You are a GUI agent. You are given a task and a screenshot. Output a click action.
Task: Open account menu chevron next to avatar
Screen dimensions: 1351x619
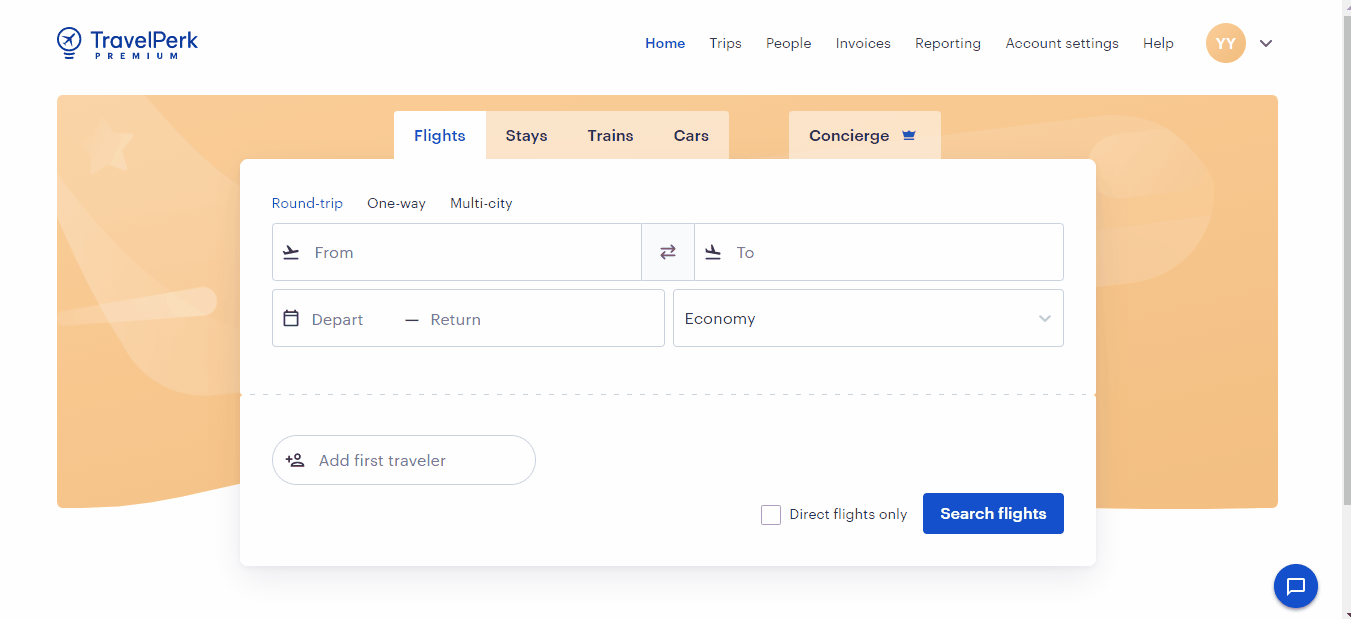pos(1266,43)
